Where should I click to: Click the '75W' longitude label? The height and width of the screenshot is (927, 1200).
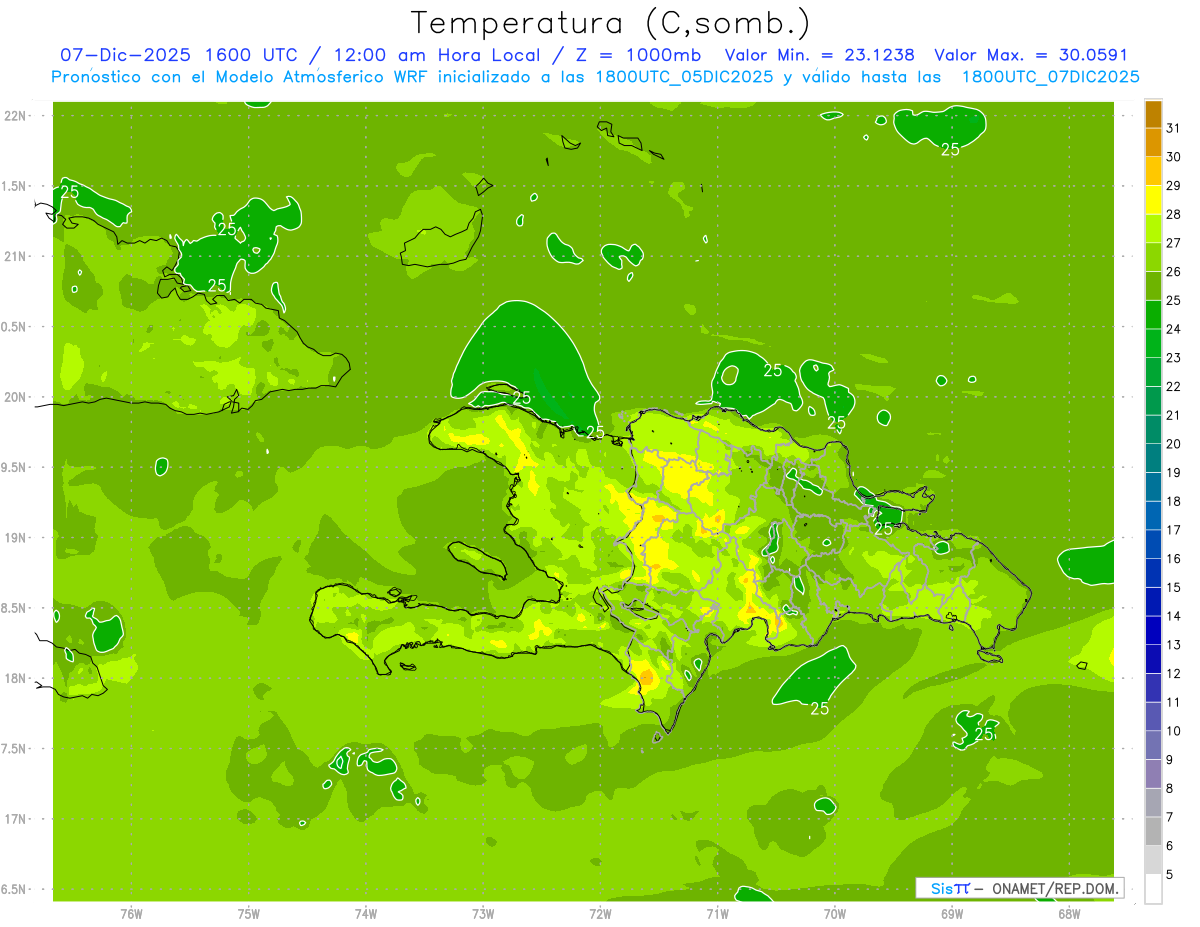click(x=248, y=913)
